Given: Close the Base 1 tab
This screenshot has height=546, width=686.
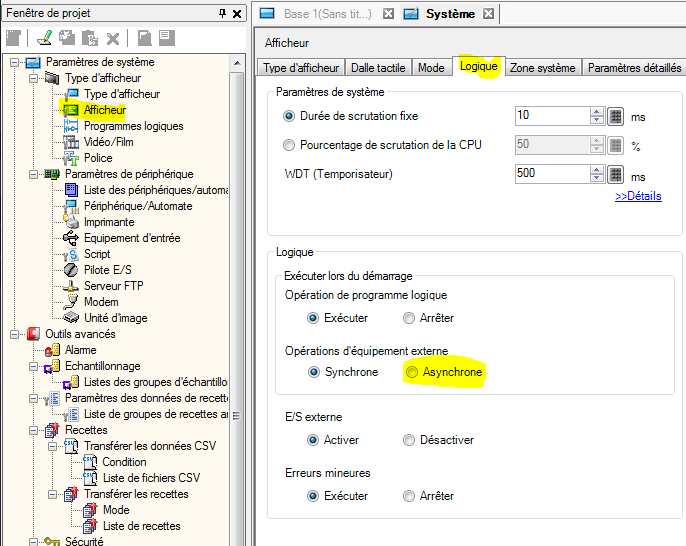Looking at the screenshot, I should 388,14.
